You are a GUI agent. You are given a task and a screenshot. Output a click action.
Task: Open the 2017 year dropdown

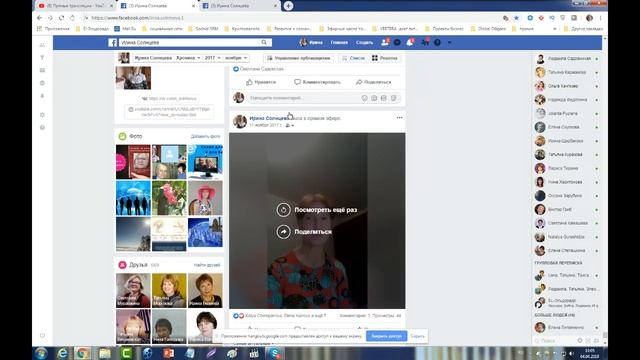[212, 58]
